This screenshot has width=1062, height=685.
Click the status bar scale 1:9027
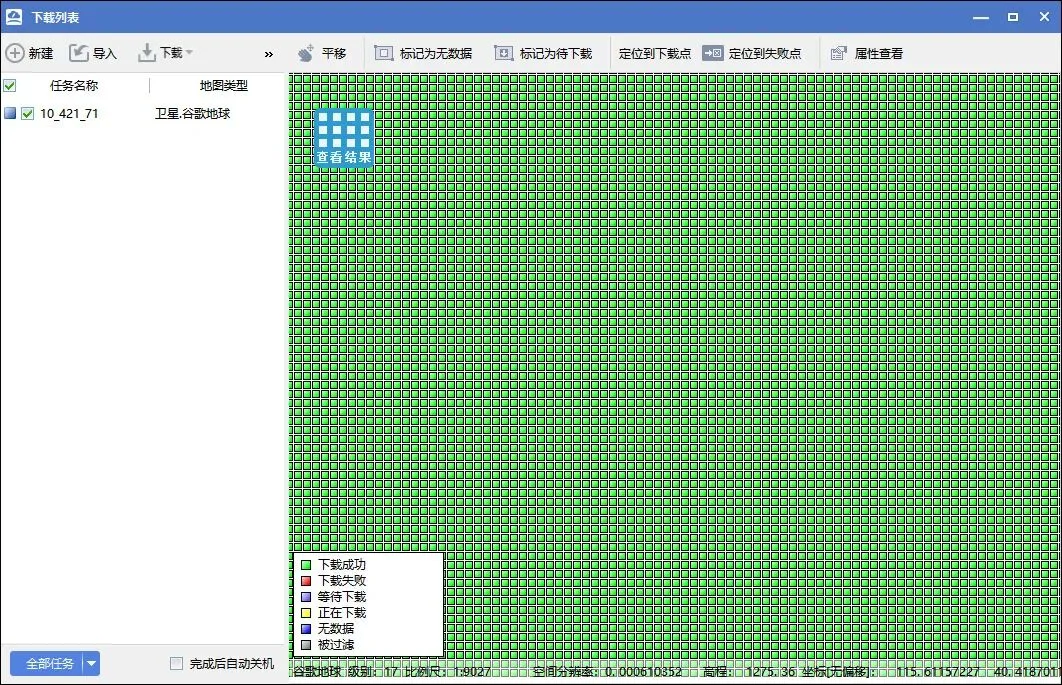472,672
